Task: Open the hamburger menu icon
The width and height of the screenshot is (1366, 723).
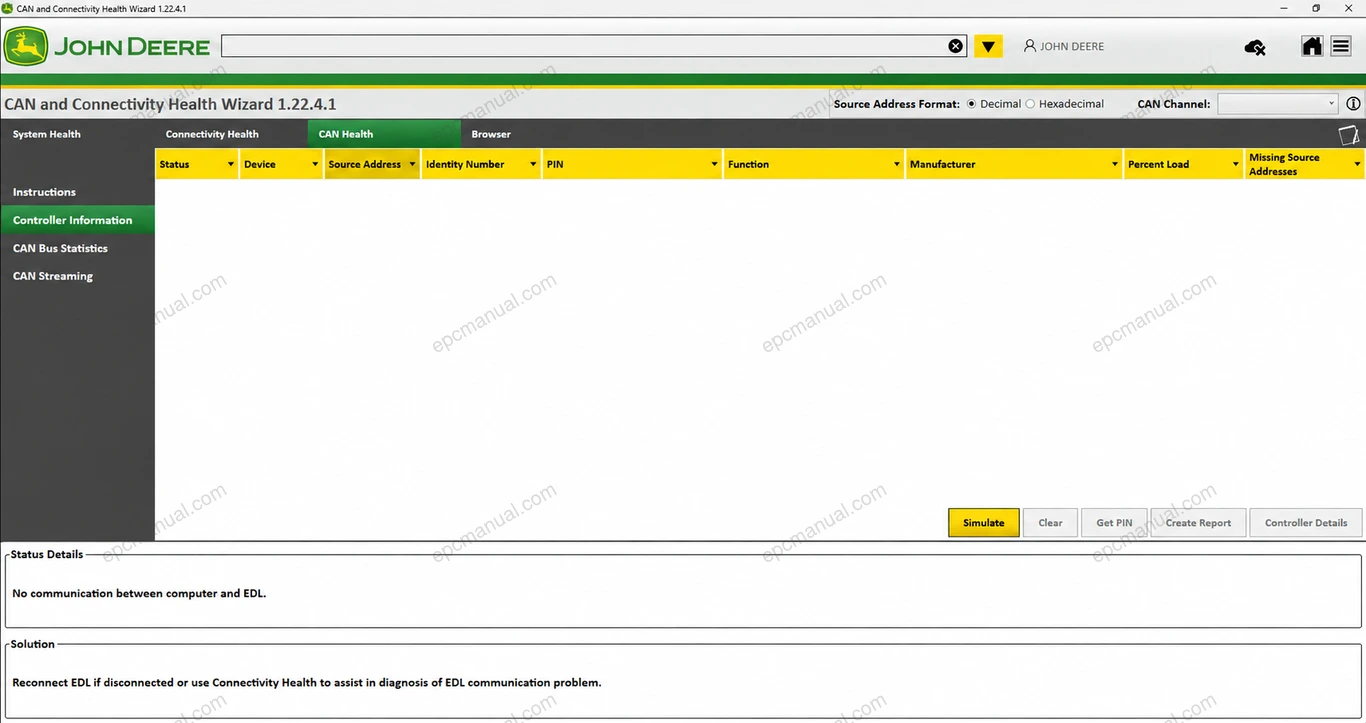Action: [x=1341, y=46]
